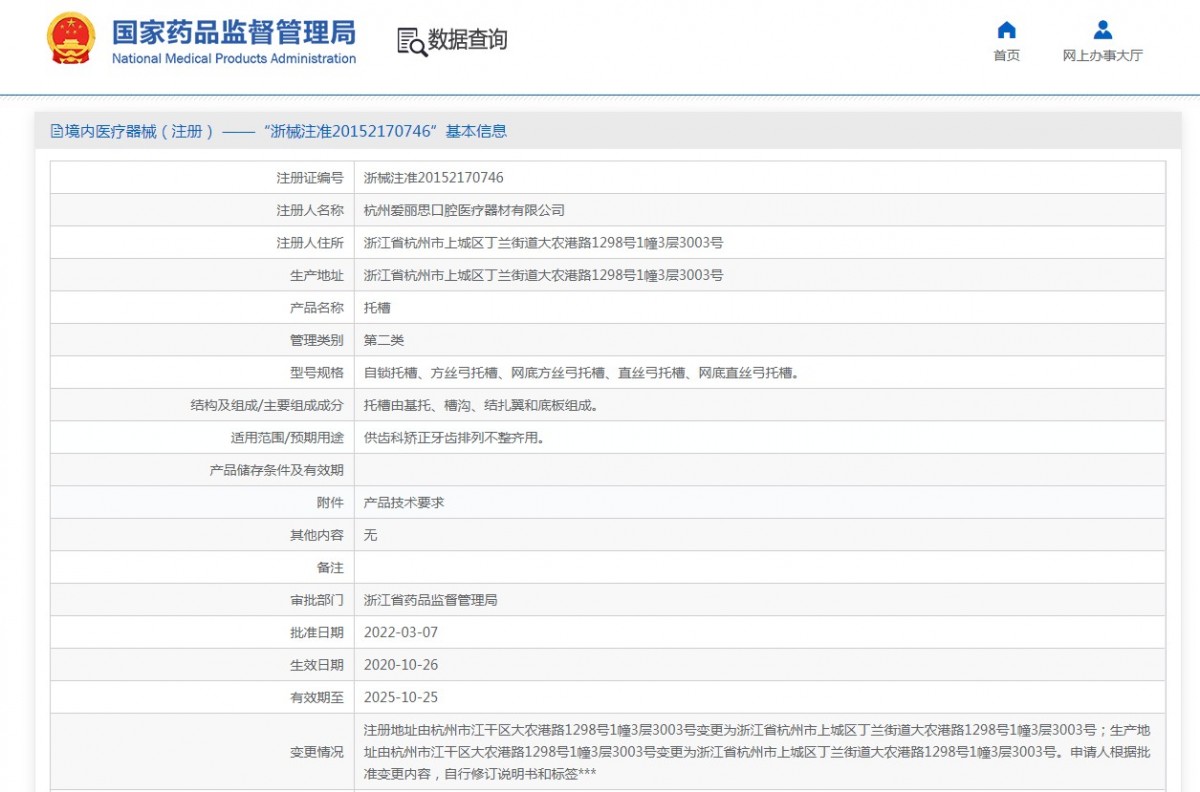Select 供齿科矫正牙齿排列不整齐用 text
1200x792 pixels.
coord(454,438)
